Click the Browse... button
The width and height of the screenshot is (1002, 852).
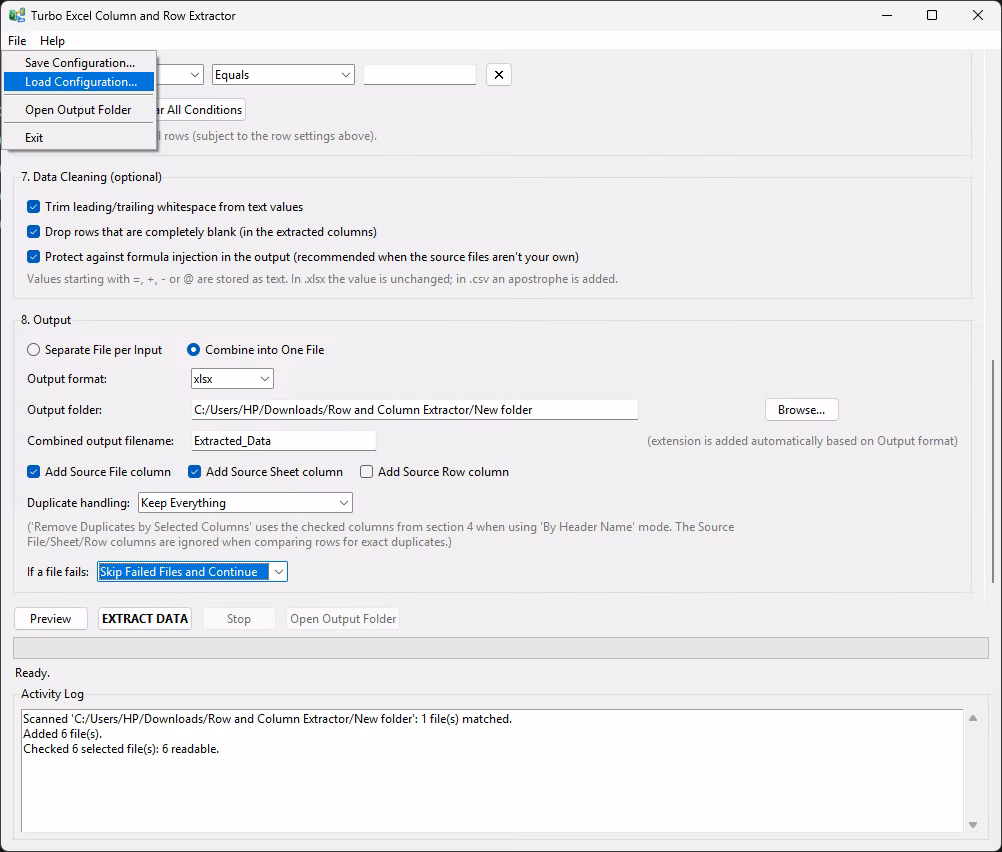click(801, 410)
